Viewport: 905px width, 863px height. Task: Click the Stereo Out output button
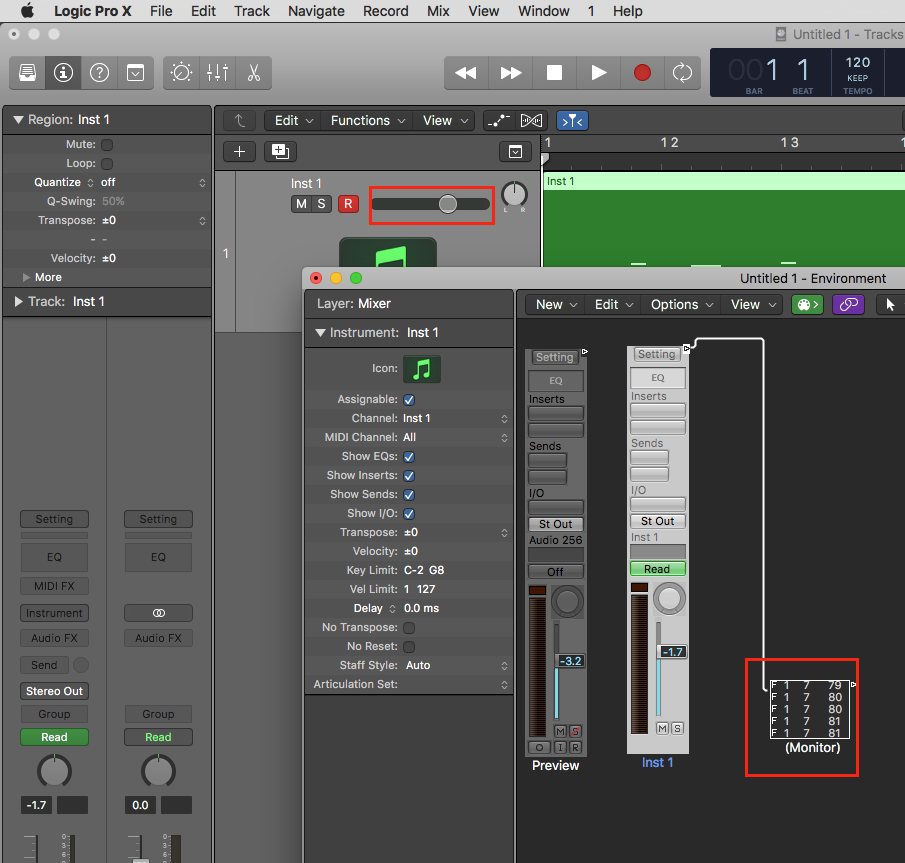pos(54,691)
